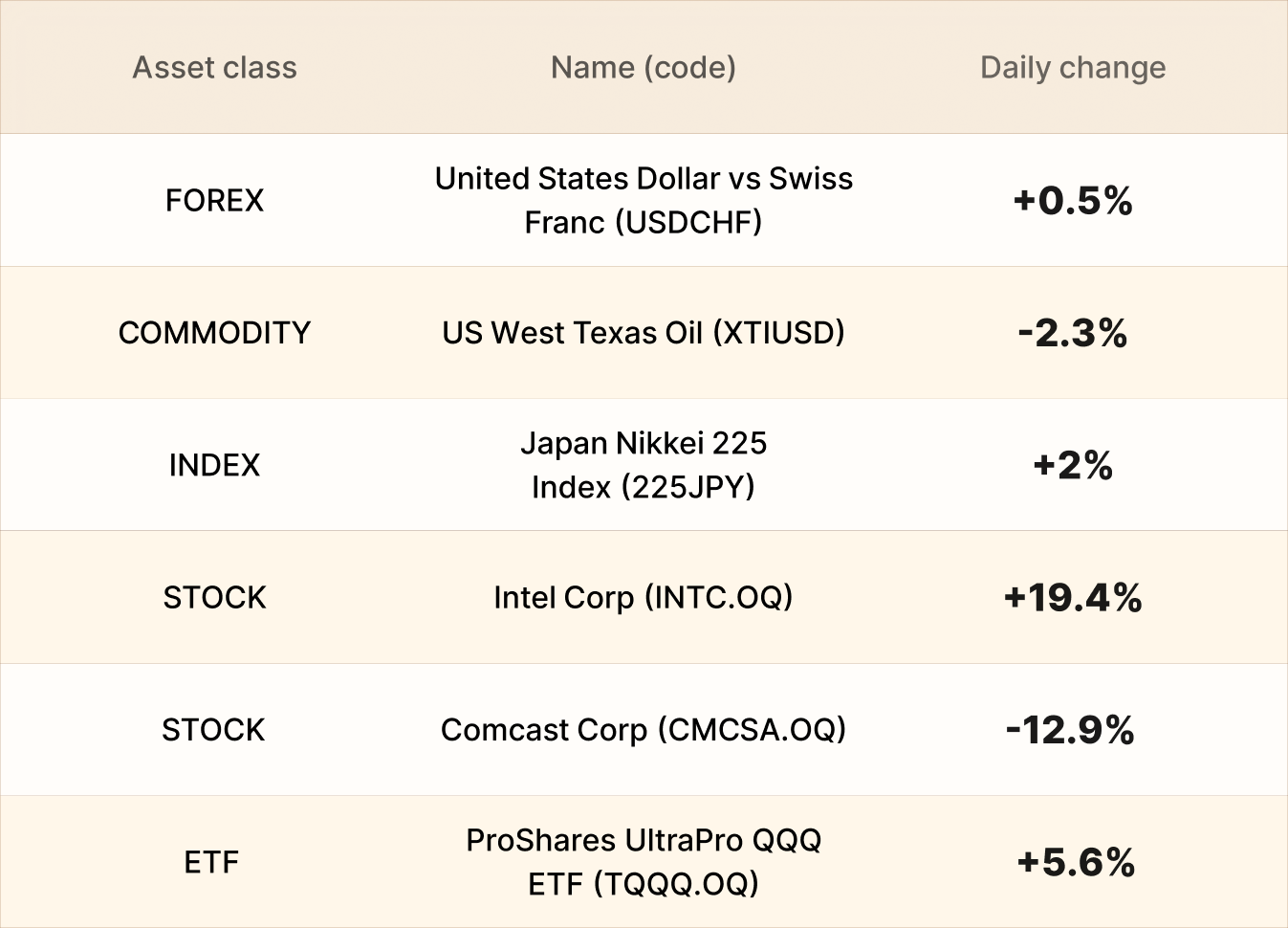Viewport: 1288px width, 928px height.
Task: Open United States Dollar vs Swiss Franc (USDCHF)
Action: pos(644,201)
